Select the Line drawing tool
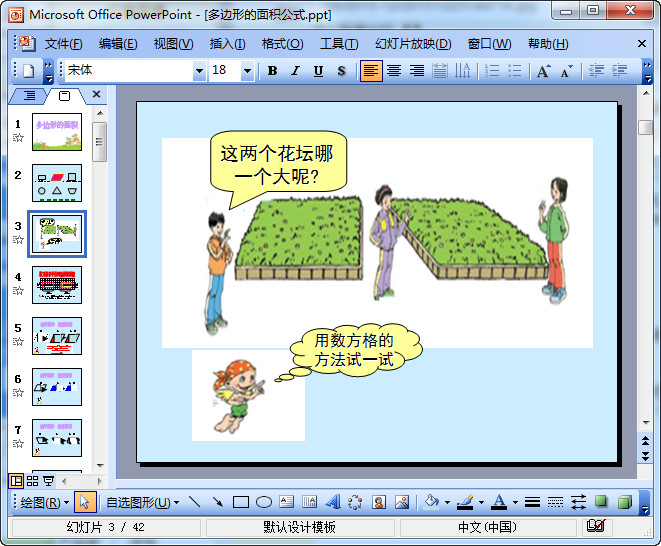661x546 pixels. point(194,502)
